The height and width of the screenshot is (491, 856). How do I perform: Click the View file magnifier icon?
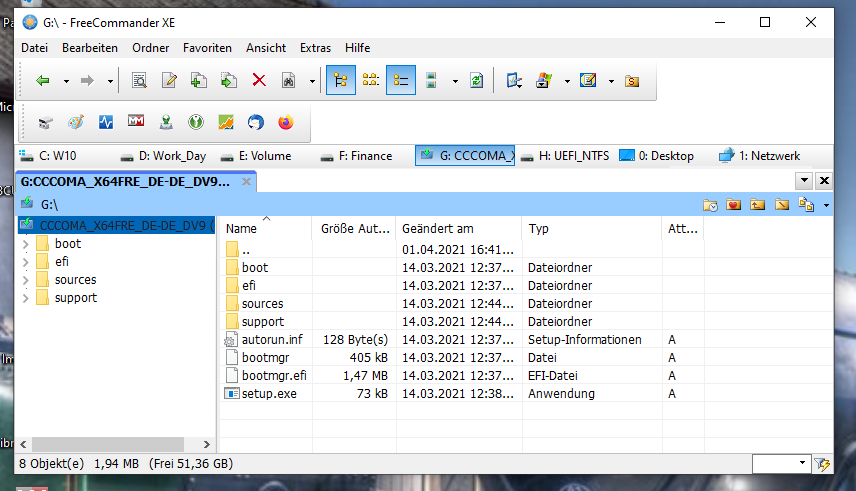pyautogui.click(x=139, y=81)
